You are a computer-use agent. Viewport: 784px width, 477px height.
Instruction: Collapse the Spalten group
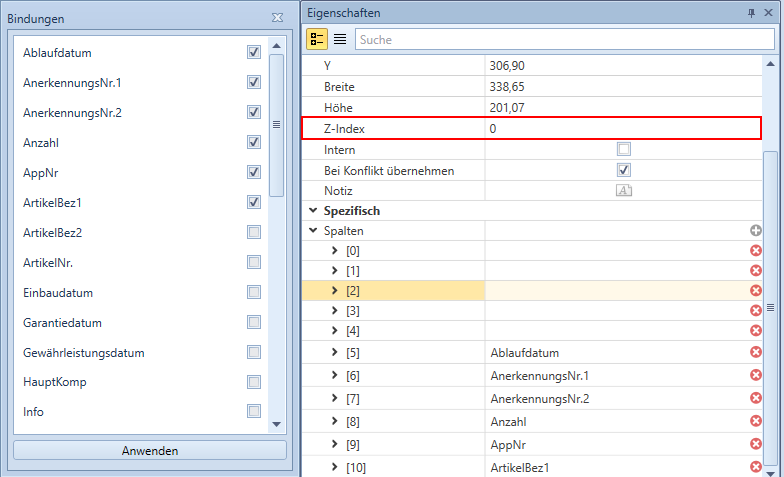point(313,230)
